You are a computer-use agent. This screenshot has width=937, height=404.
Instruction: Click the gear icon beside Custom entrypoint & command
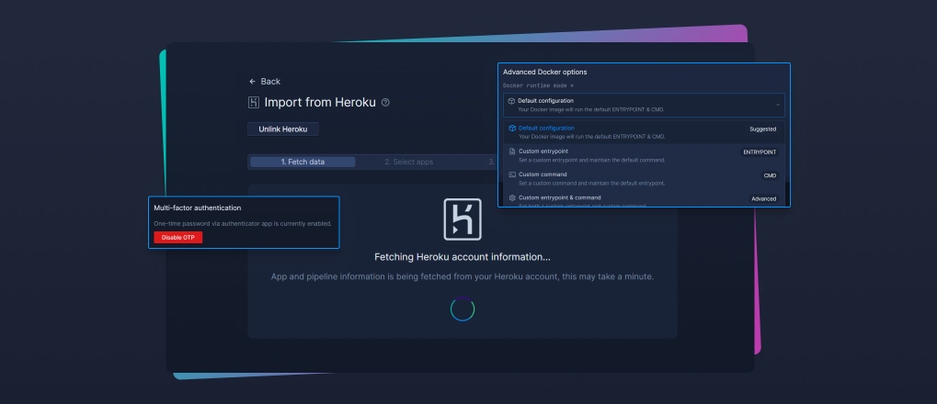click(x=512, y=198)
